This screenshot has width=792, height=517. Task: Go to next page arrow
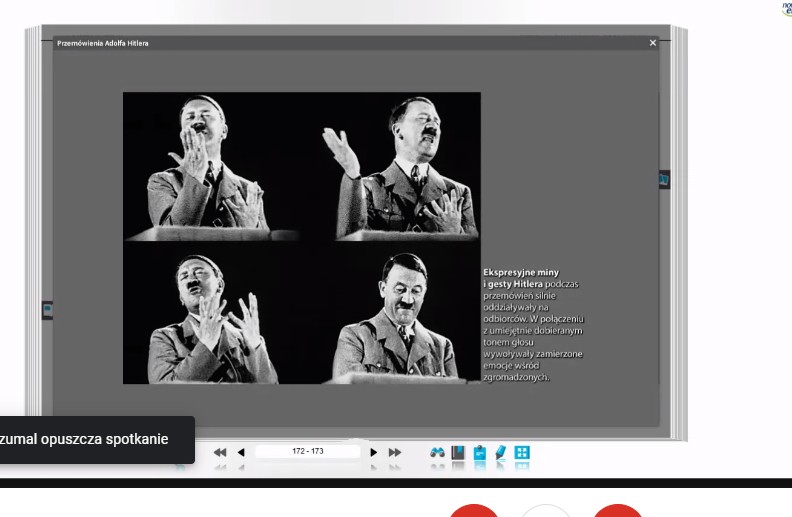tap(374, 452)
